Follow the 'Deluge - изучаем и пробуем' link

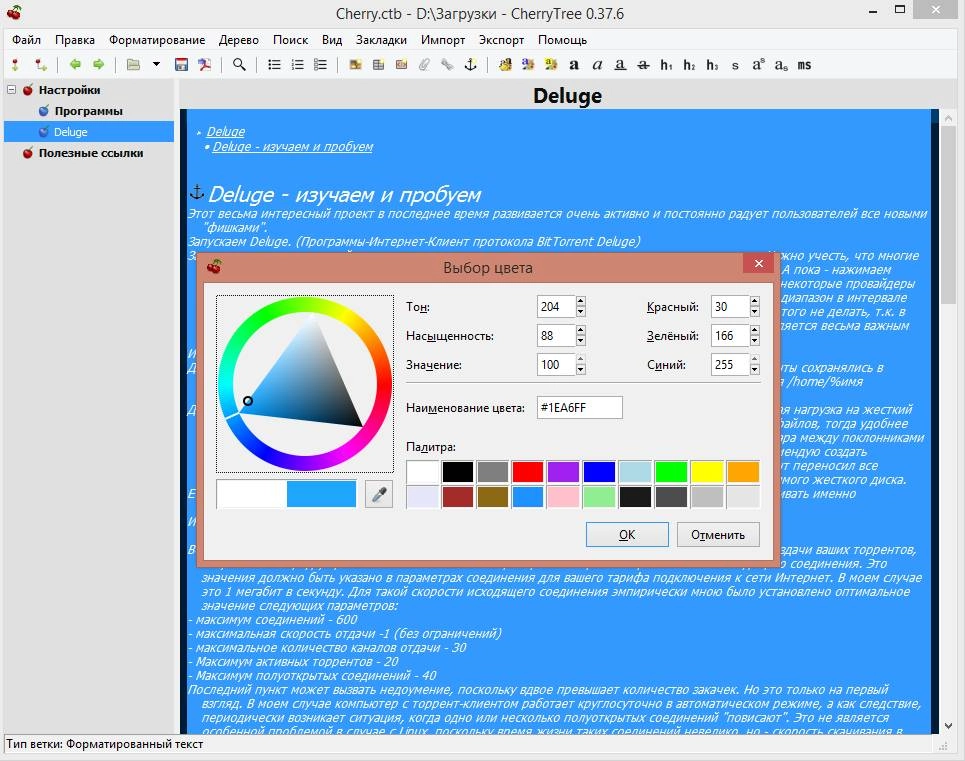pos(292,147)
